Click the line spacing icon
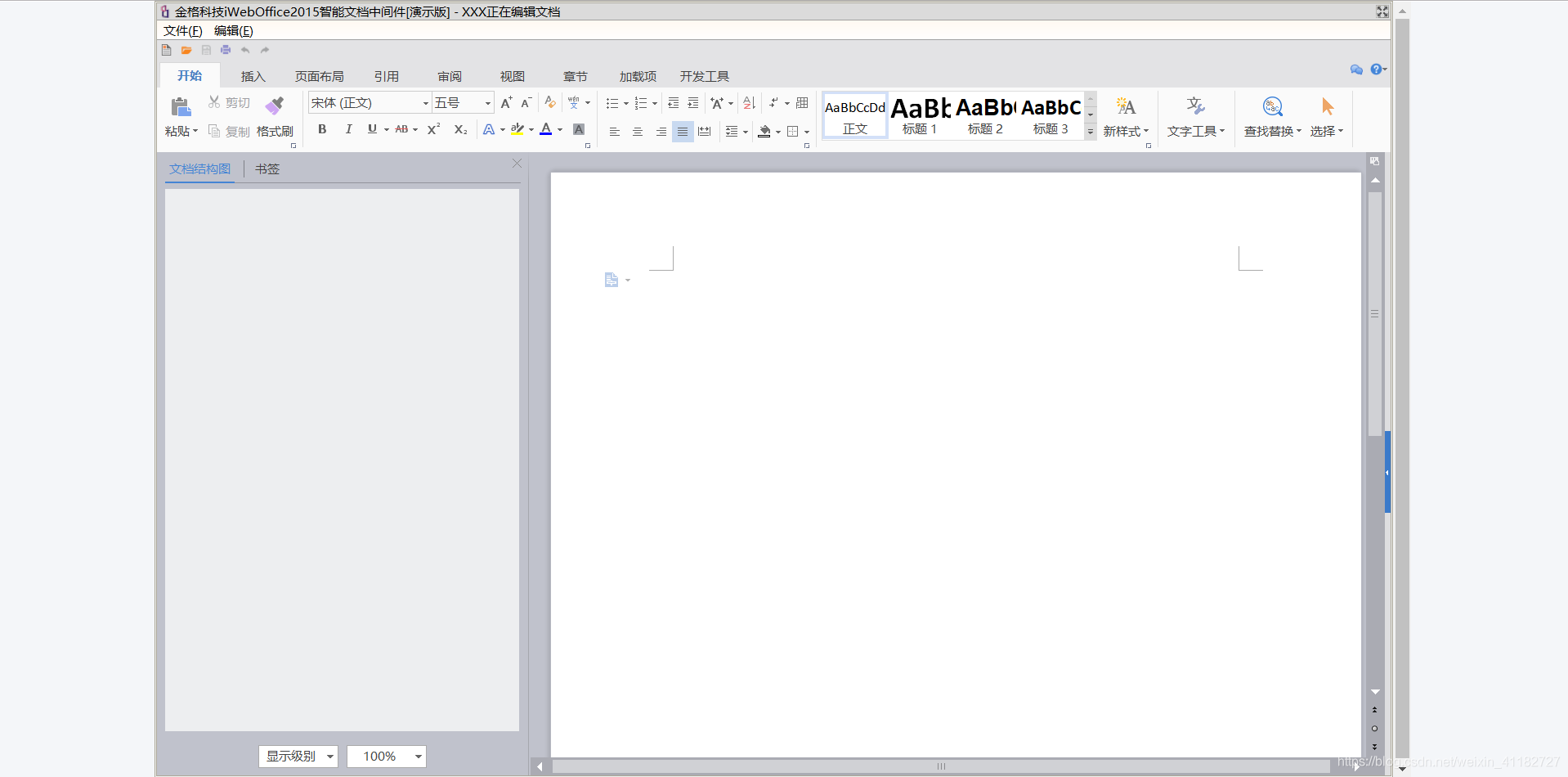1568x777 pixels. pyautogui.click(x=732, y=132)
